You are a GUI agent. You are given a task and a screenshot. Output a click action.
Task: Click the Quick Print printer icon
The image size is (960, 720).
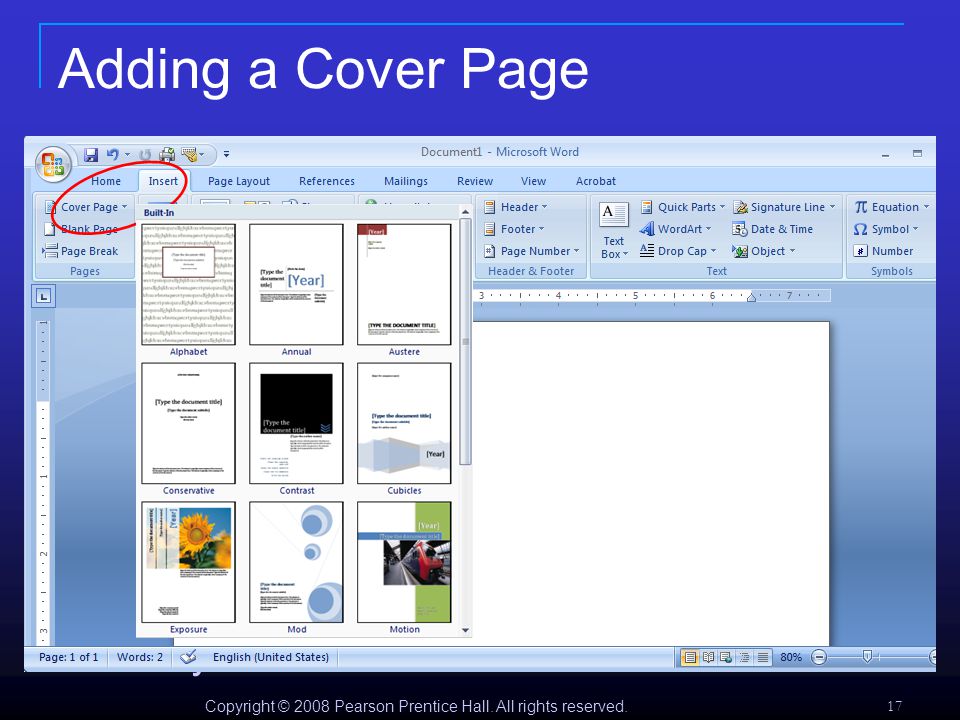pyautogui.click(x=167, y=155)
